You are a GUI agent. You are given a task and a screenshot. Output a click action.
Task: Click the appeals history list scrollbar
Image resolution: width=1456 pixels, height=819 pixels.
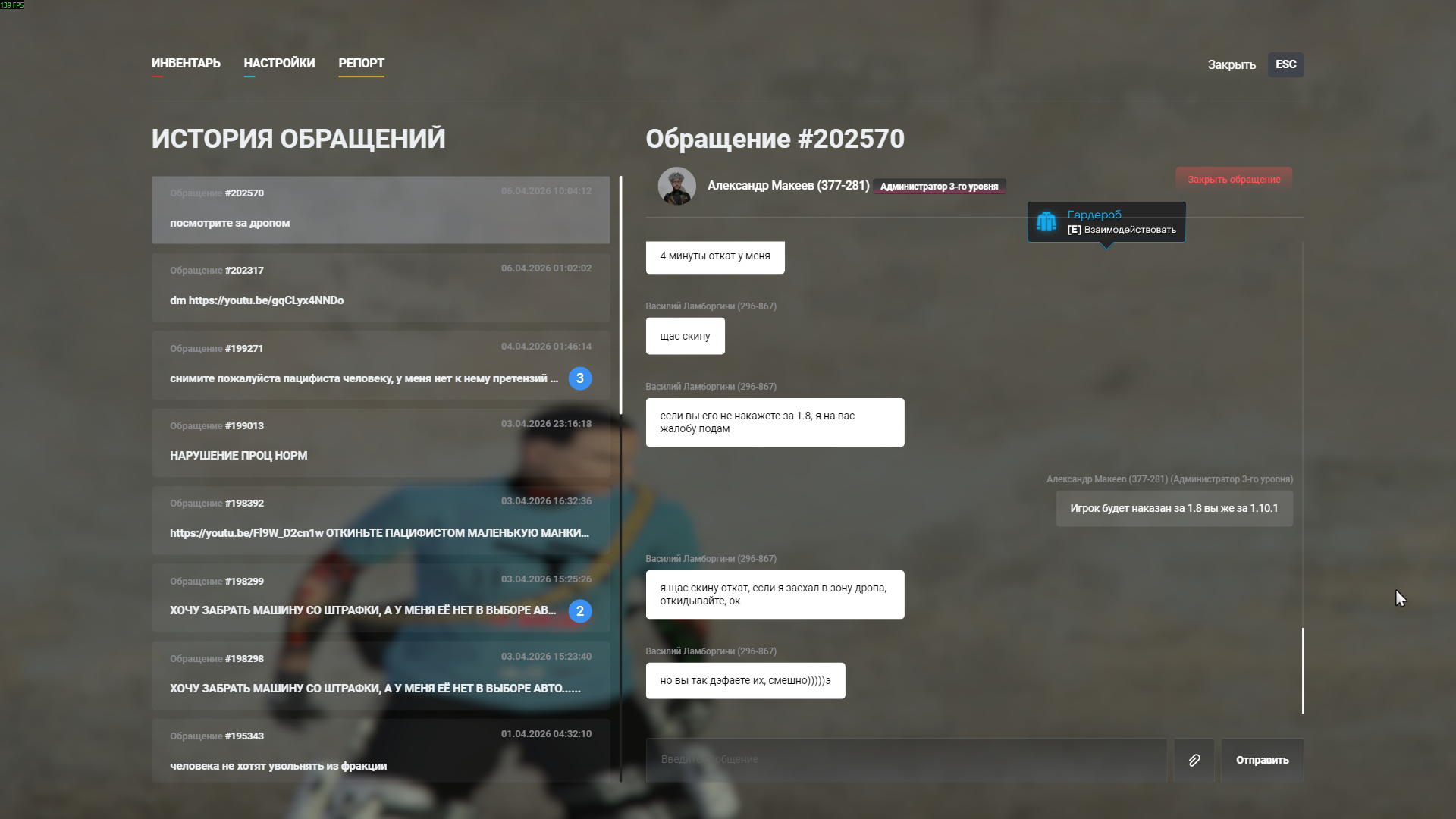pos(620,296)
